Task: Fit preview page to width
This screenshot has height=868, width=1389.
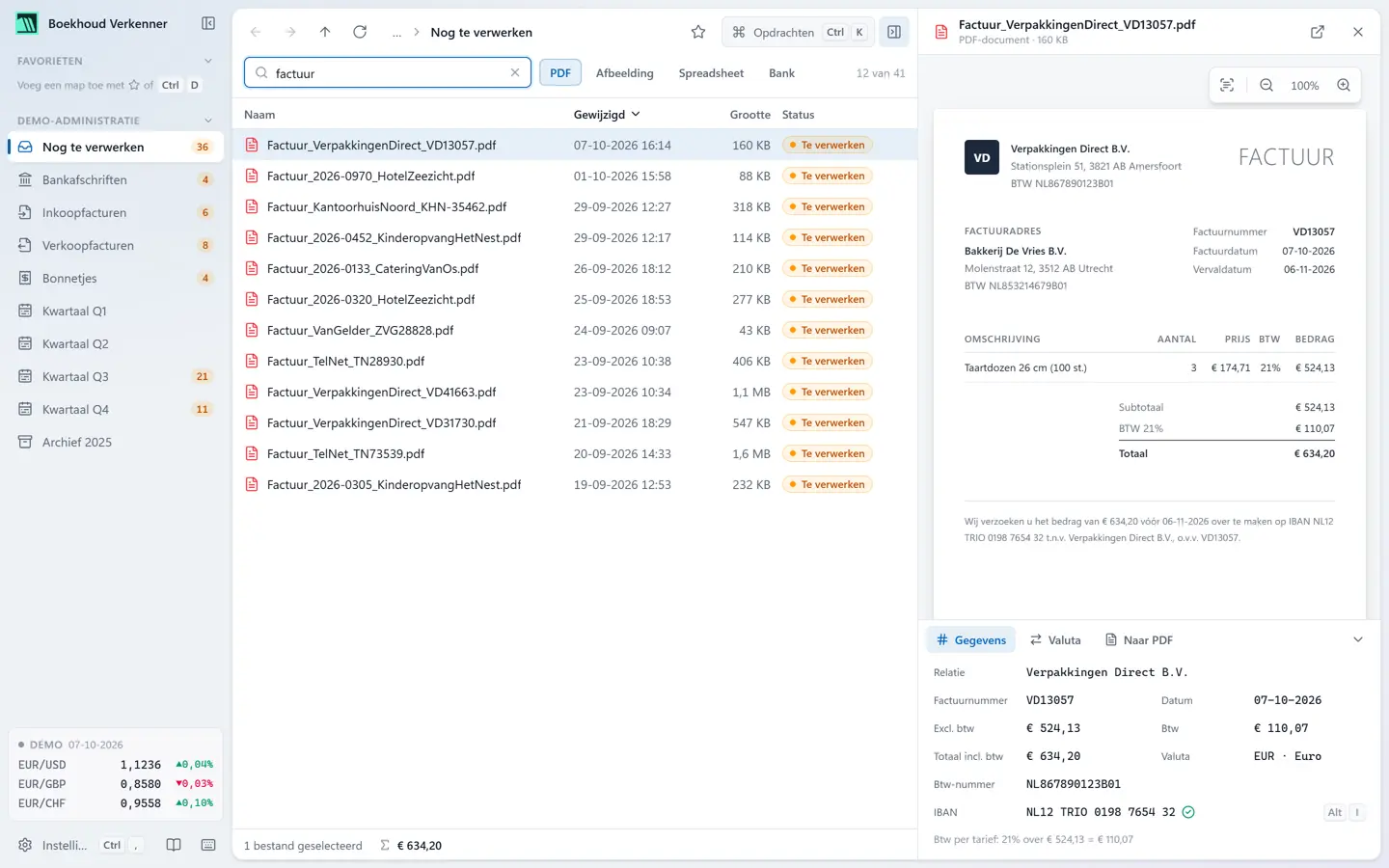Action: pyautogui.click(x=1227, y=85)
